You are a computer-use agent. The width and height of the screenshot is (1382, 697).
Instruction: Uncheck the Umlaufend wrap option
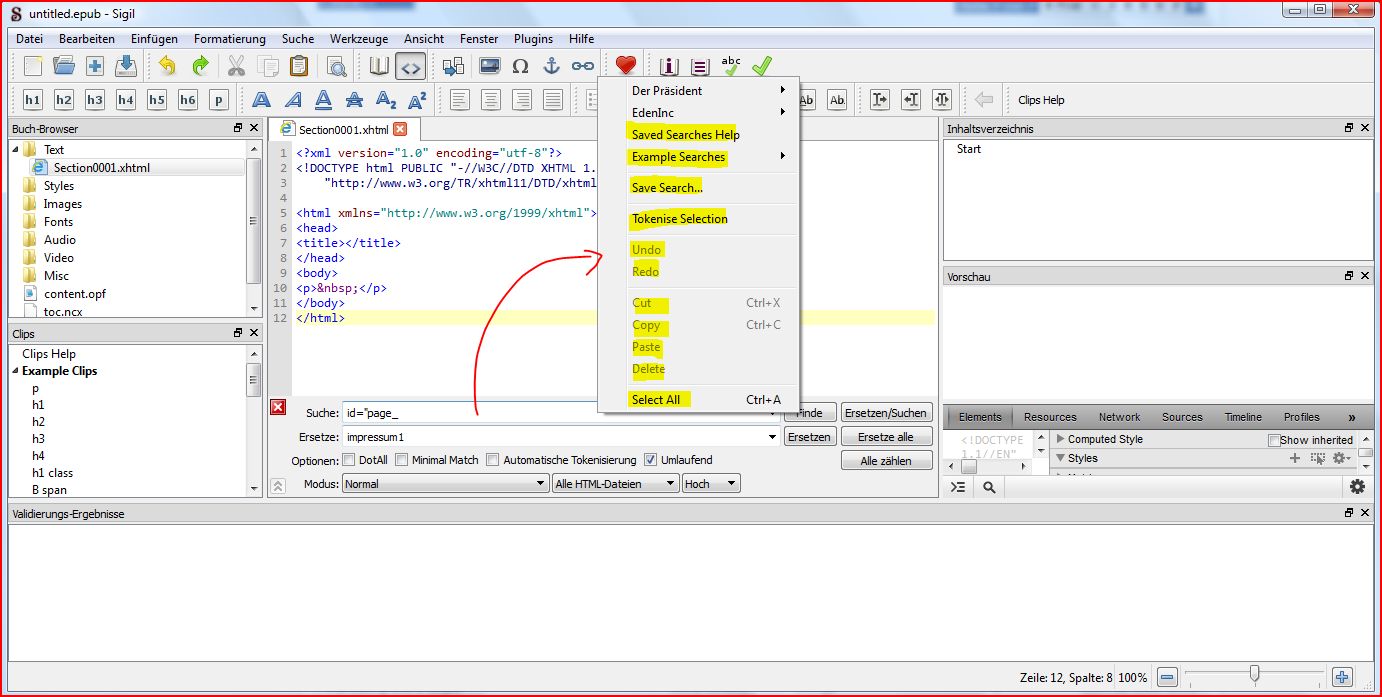[x=651, y=460]
